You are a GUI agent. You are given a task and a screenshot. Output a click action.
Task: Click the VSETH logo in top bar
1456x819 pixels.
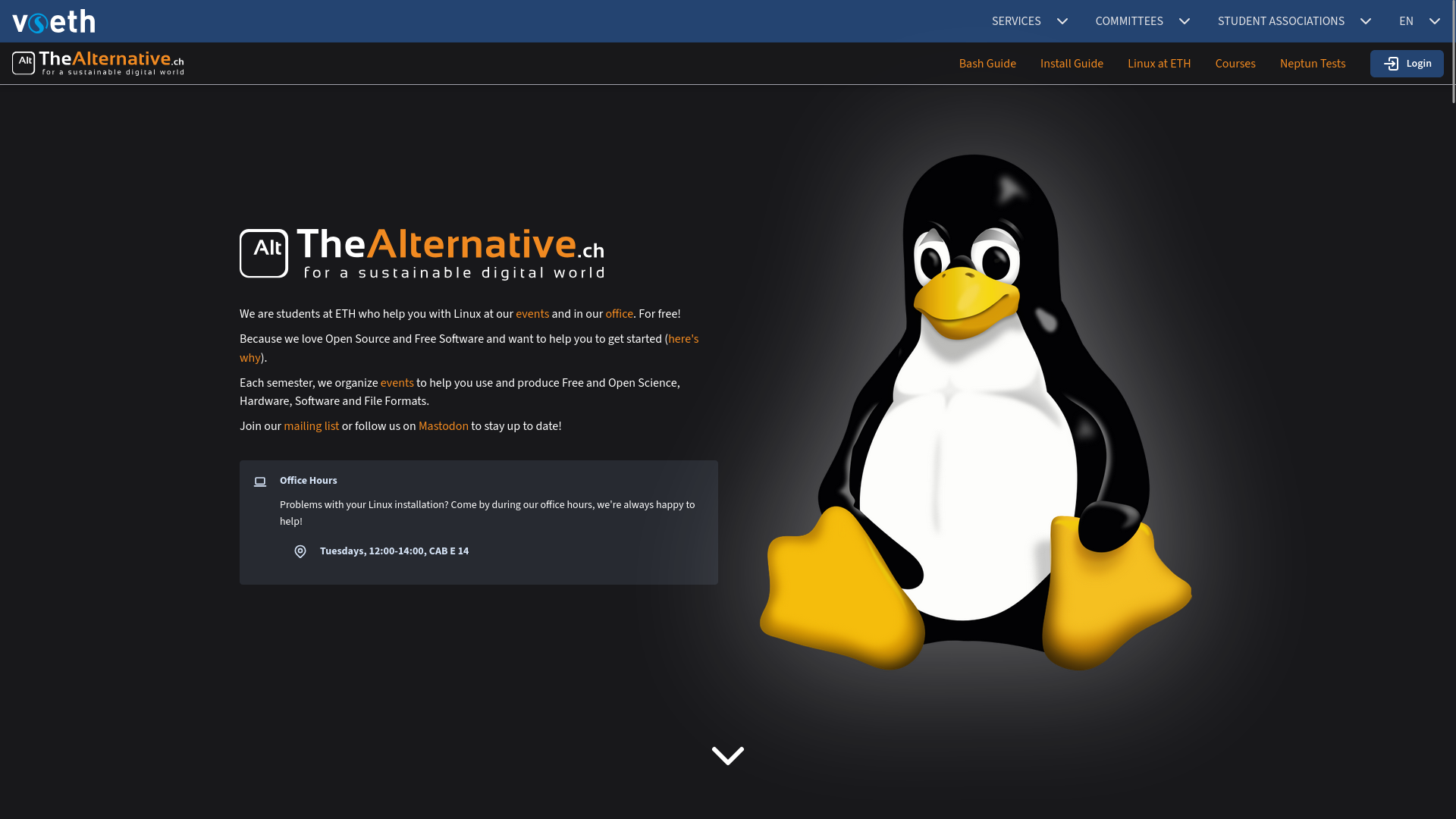54,21
